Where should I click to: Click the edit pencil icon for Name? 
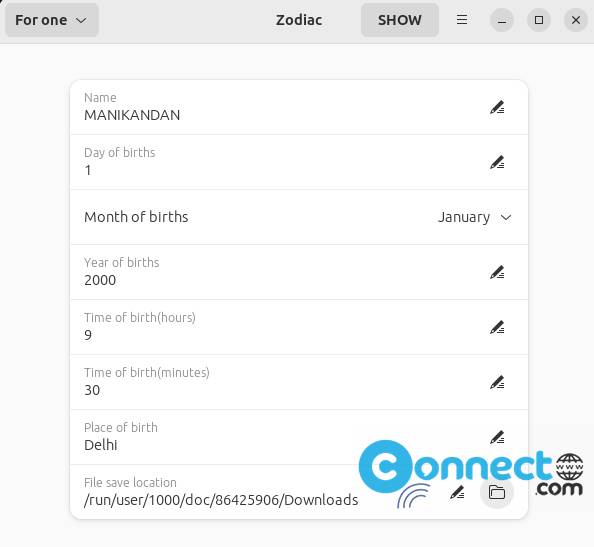click(x=497, y=108)
